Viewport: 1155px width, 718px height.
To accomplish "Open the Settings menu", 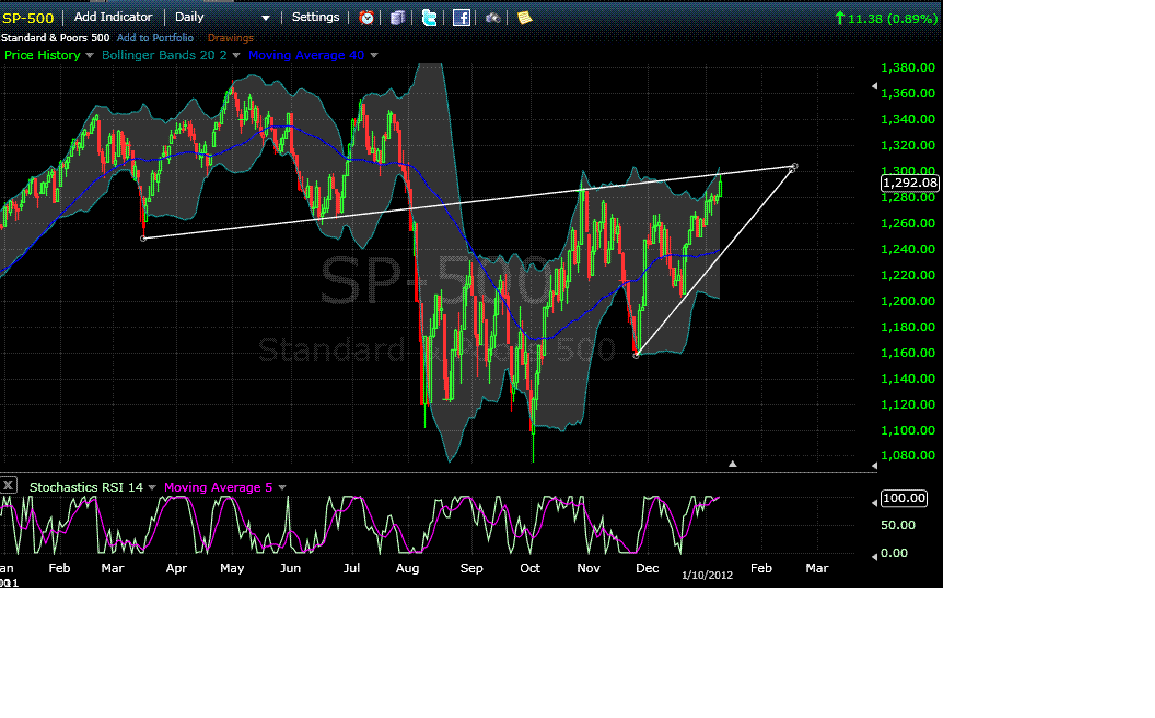I will click(x=315, y=17).
